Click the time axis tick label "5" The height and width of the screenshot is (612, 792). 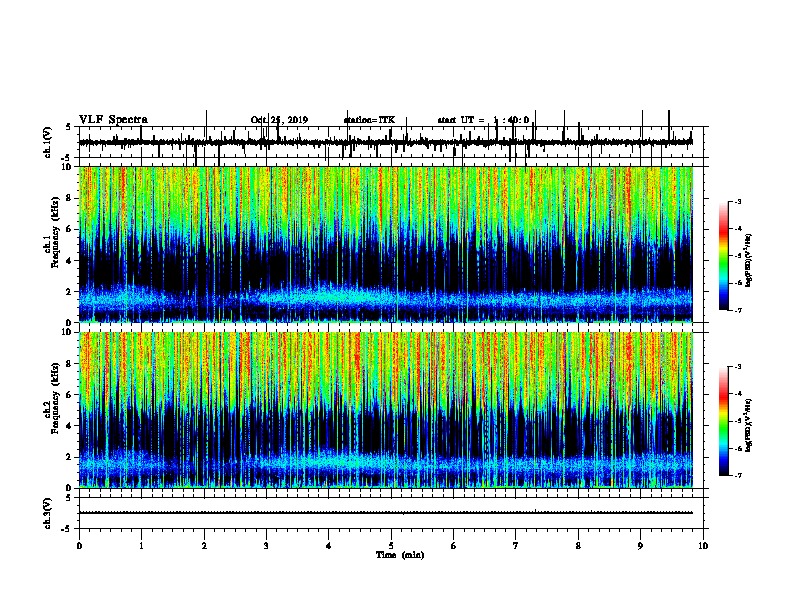391,546
